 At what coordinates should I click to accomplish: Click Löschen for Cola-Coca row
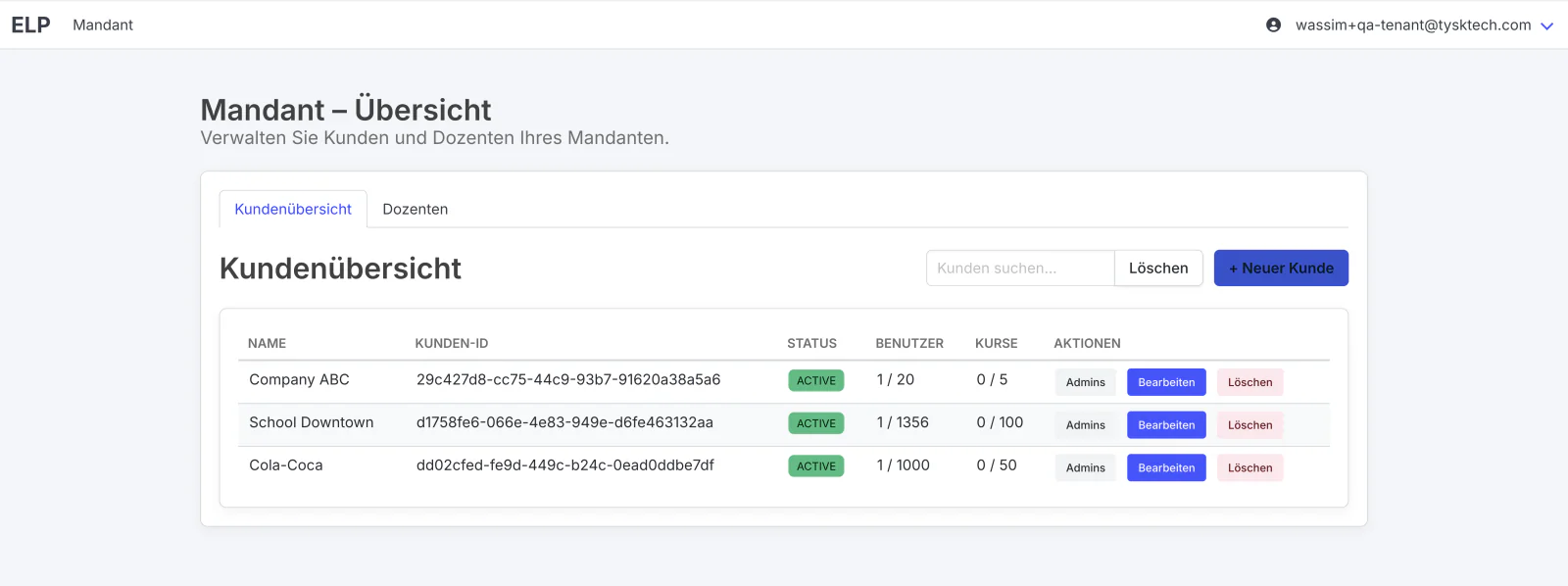1250,468
